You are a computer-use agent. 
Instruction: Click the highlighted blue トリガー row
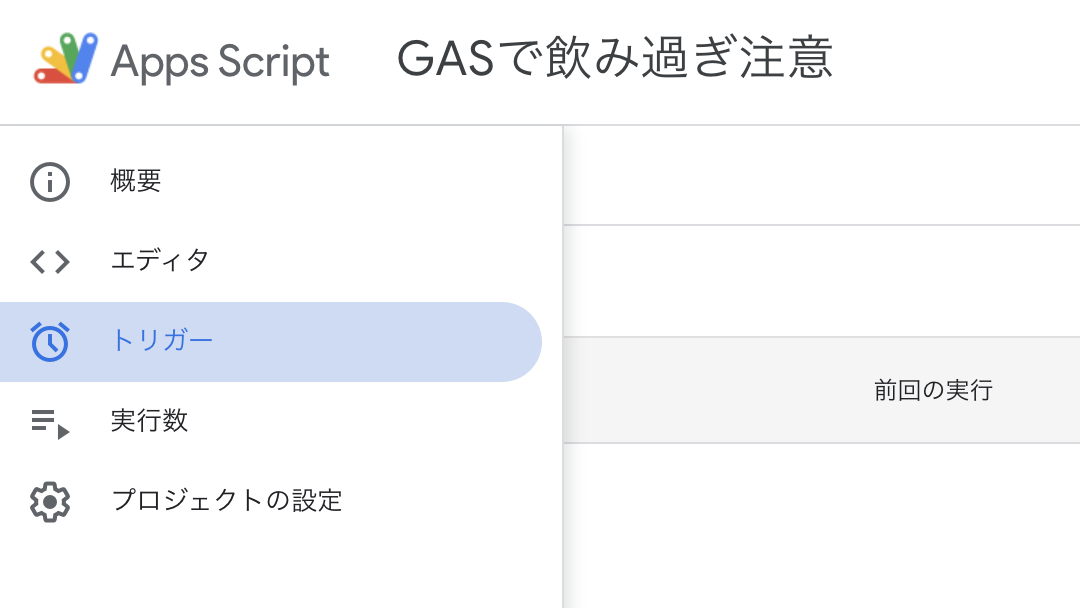(270, 341)
